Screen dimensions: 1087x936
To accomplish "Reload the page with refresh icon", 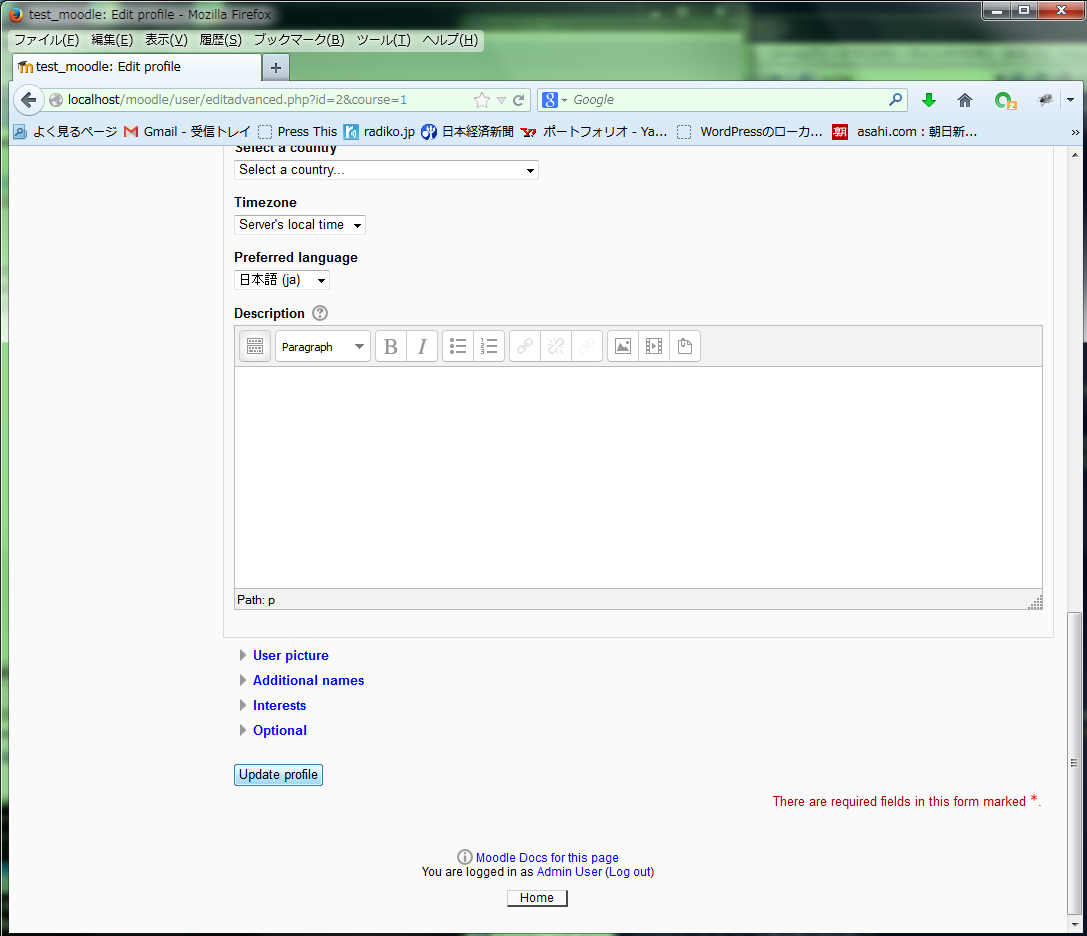I will pyautogui.click(x=519, y=100).
